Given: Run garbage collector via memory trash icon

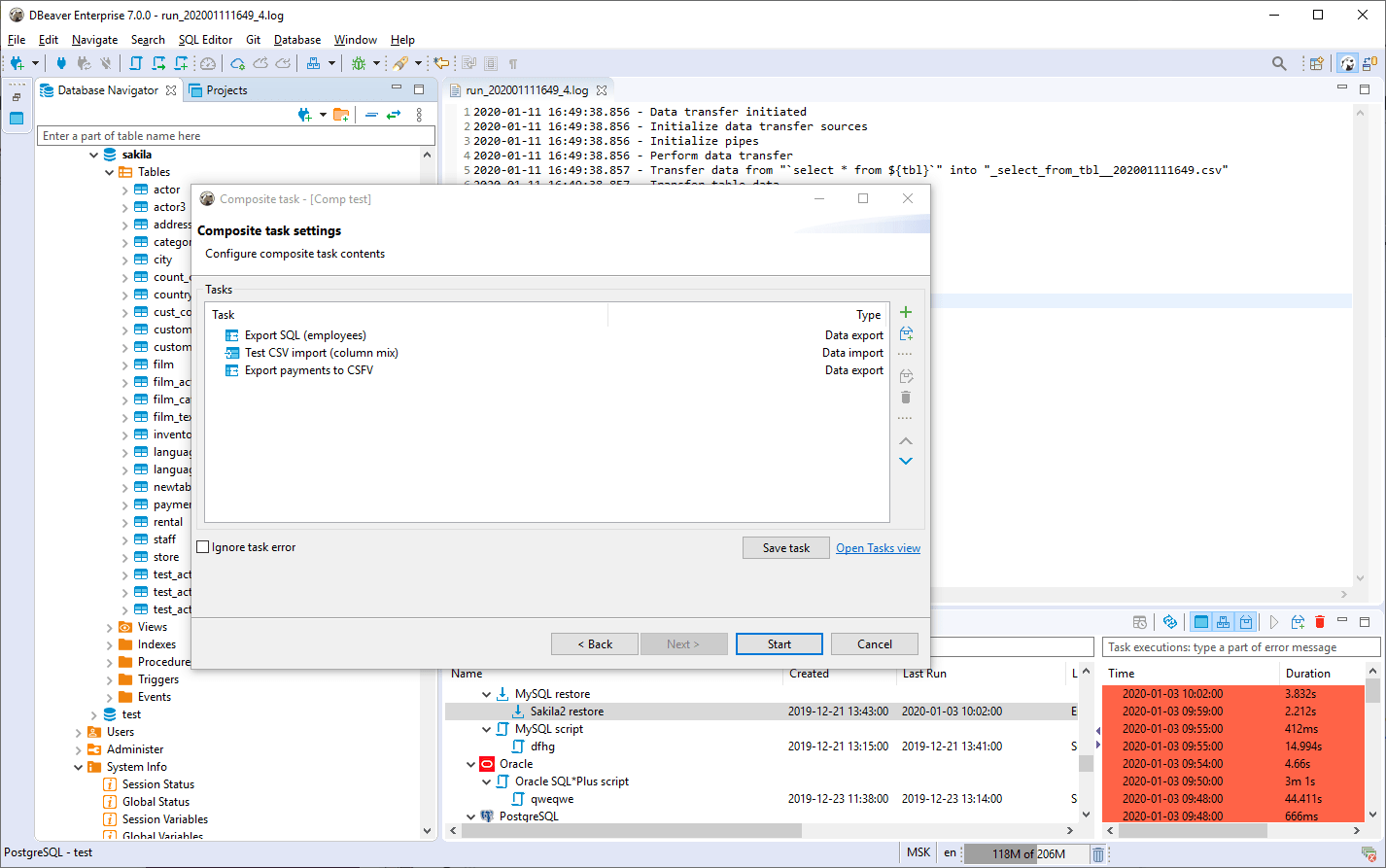Looking at the screenshot, I should 1098,853.
